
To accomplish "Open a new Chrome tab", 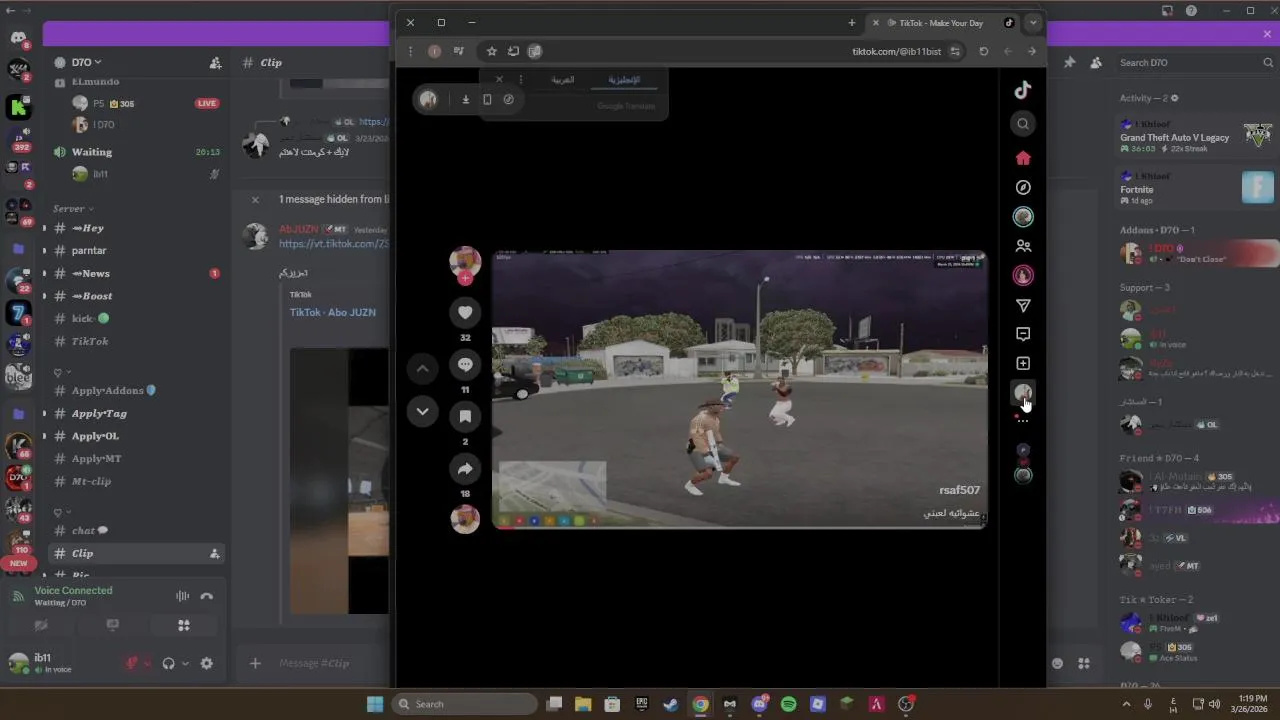I will 852,22.
